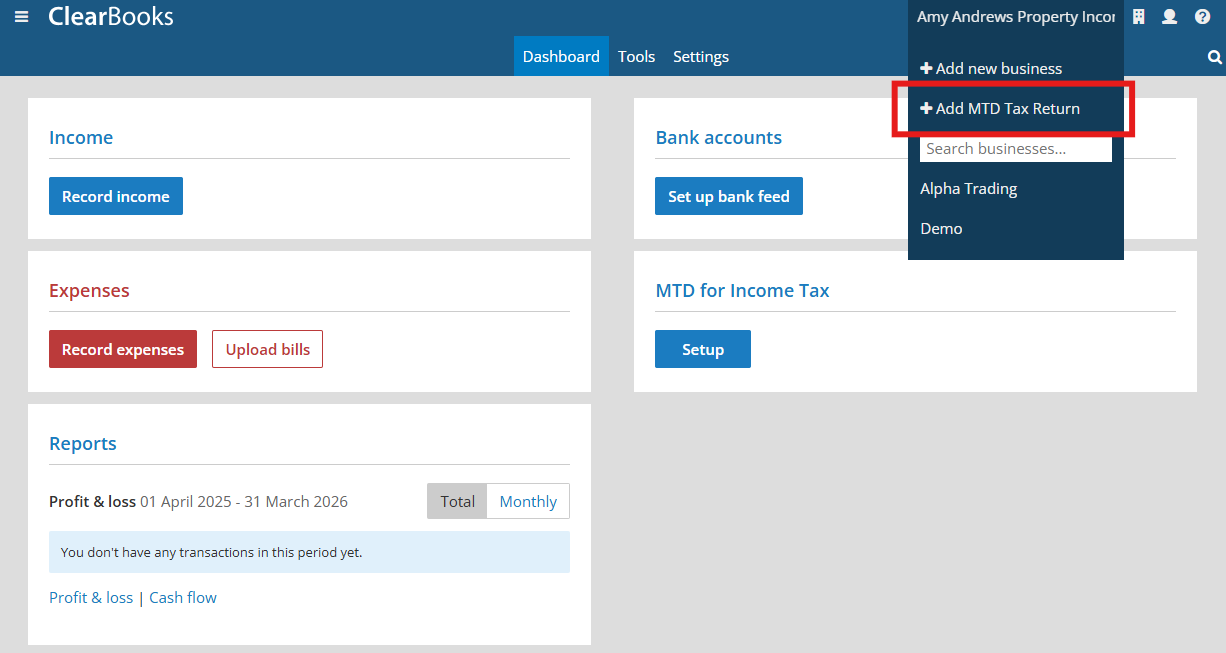
Task: Open the Cash flow report link
Action: 183,597
